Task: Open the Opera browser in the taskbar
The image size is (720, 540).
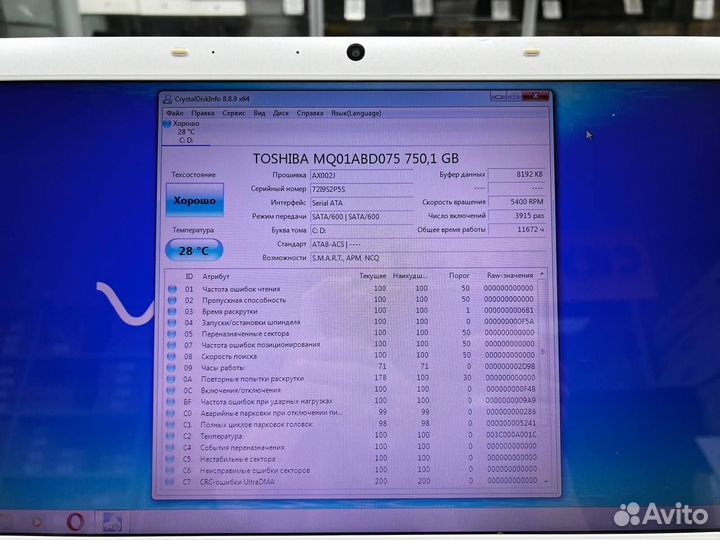Action: pyautogui.click(x=75, y=522)
